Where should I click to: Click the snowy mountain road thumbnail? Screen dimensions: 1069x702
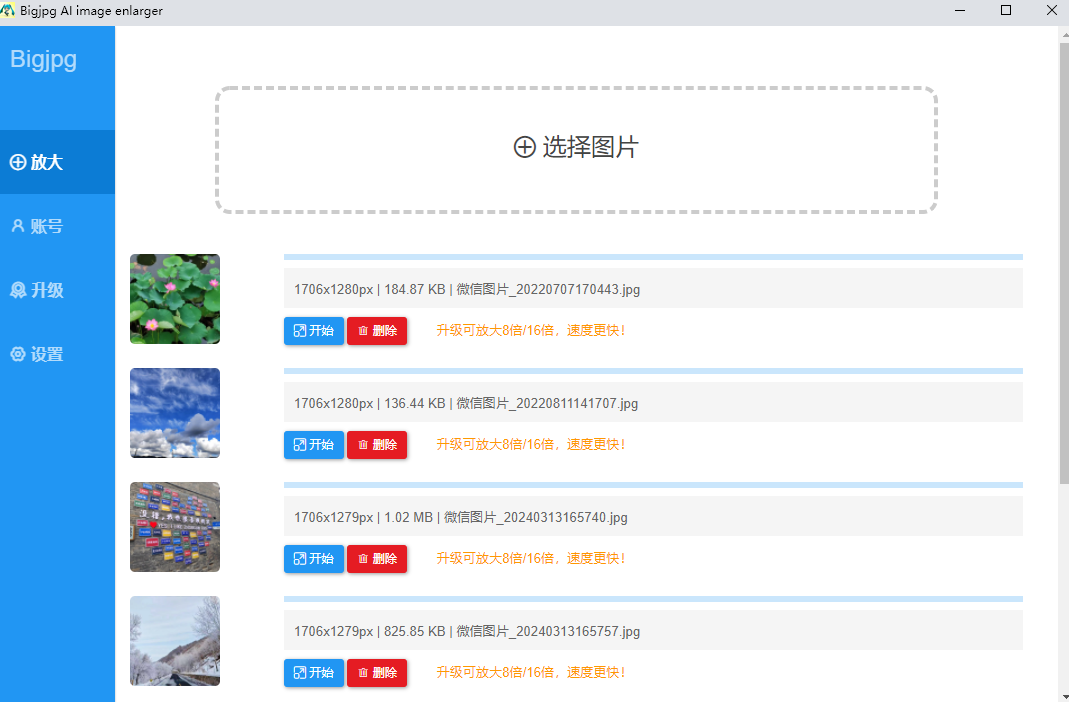175,641
